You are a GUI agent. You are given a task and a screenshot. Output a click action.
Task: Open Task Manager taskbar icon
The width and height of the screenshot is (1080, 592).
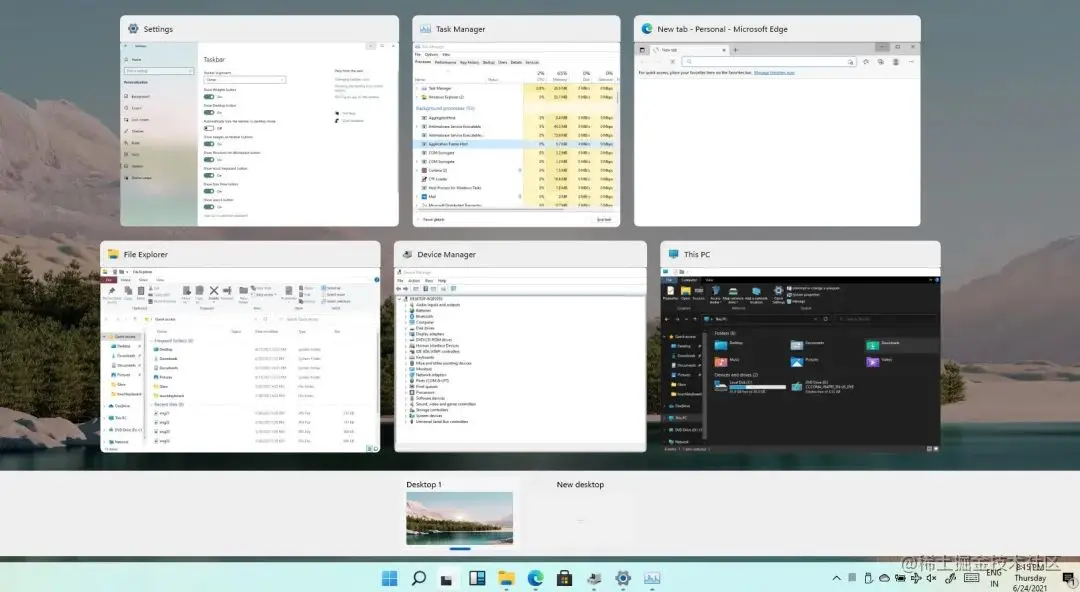[652, 578]
